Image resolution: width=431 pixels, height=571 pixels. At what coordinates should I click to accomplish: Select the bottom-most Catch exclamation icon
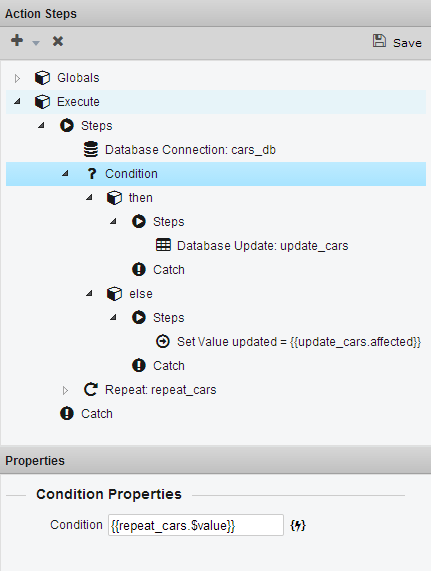[x=67, y=413]
